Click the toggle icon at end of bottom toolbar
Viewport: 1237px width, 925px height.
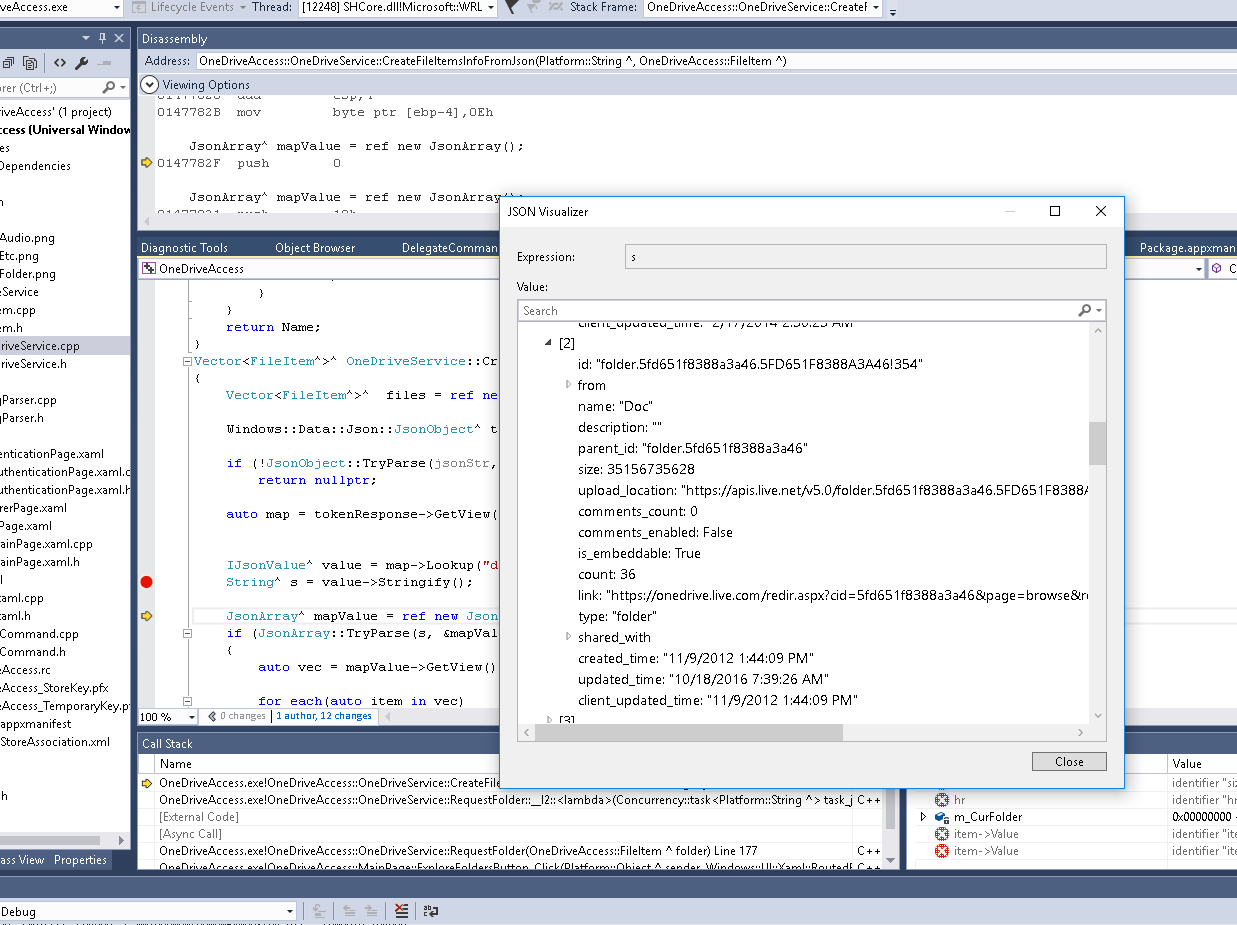pyautogui.click(x=431, y=911)
